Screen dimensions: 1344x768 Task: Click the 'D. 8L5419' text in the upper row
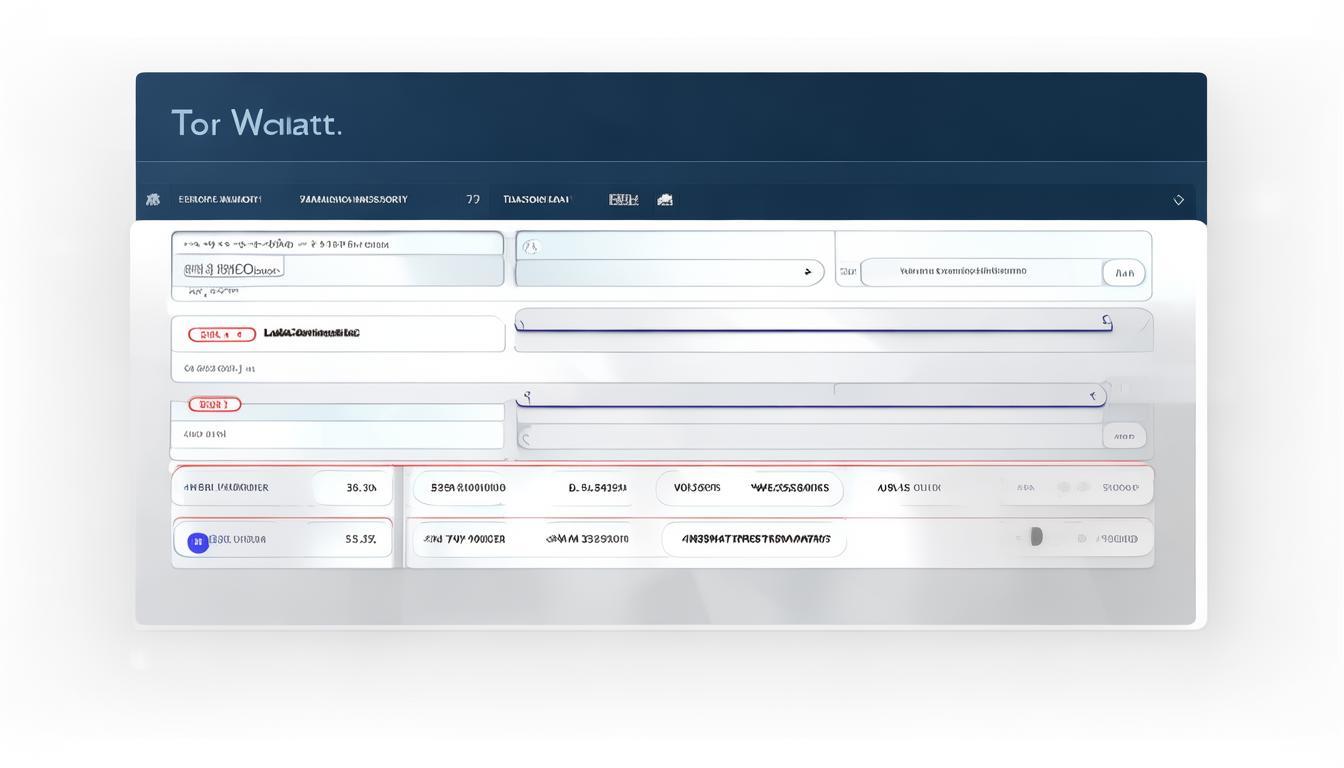(597, 488)
